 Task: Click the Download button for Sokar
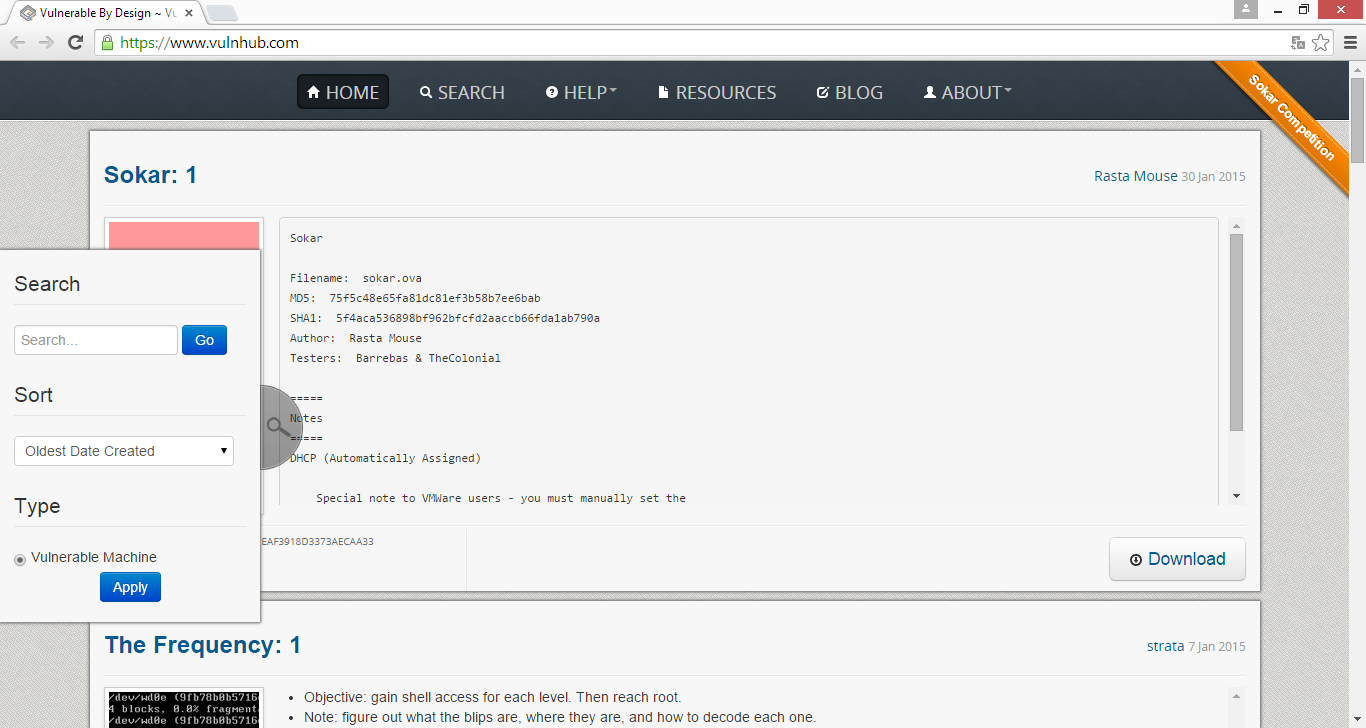point(1177,559)
